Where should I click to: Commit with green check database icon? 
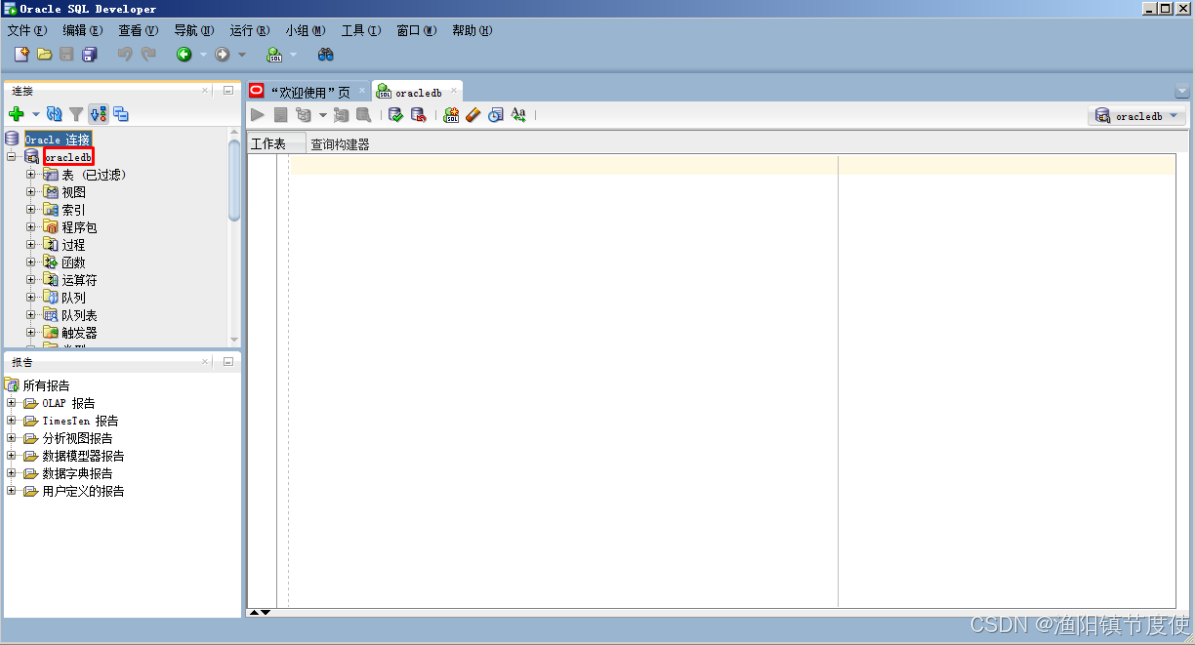[395, 114]
